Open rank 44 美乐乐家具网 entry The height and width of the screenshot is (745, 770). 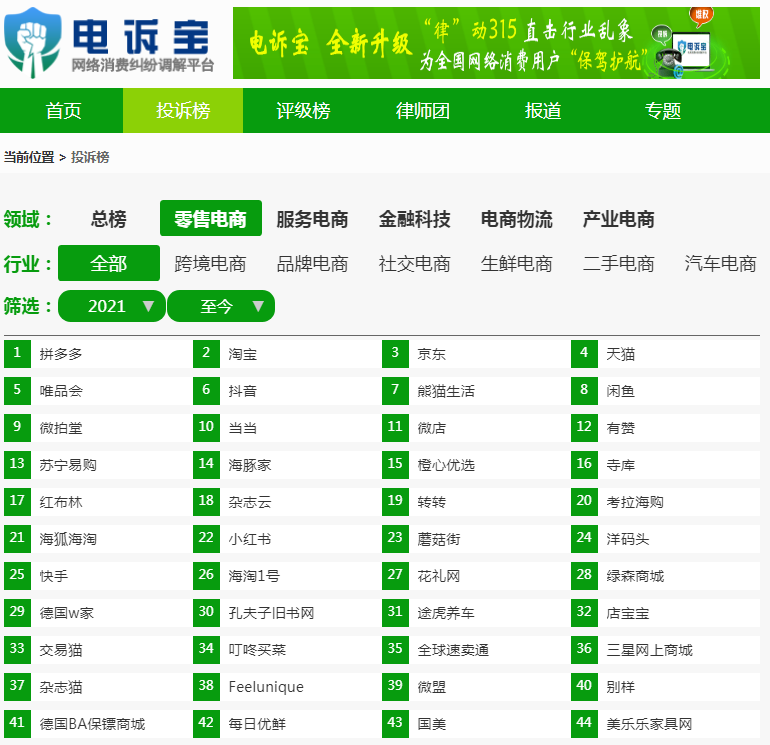[x=665, y=724]
